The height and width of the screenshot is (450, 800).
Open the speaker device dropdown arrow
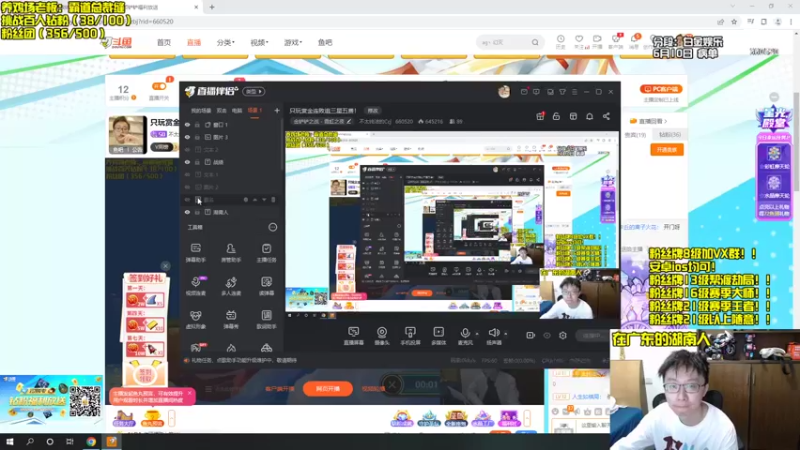506,334
